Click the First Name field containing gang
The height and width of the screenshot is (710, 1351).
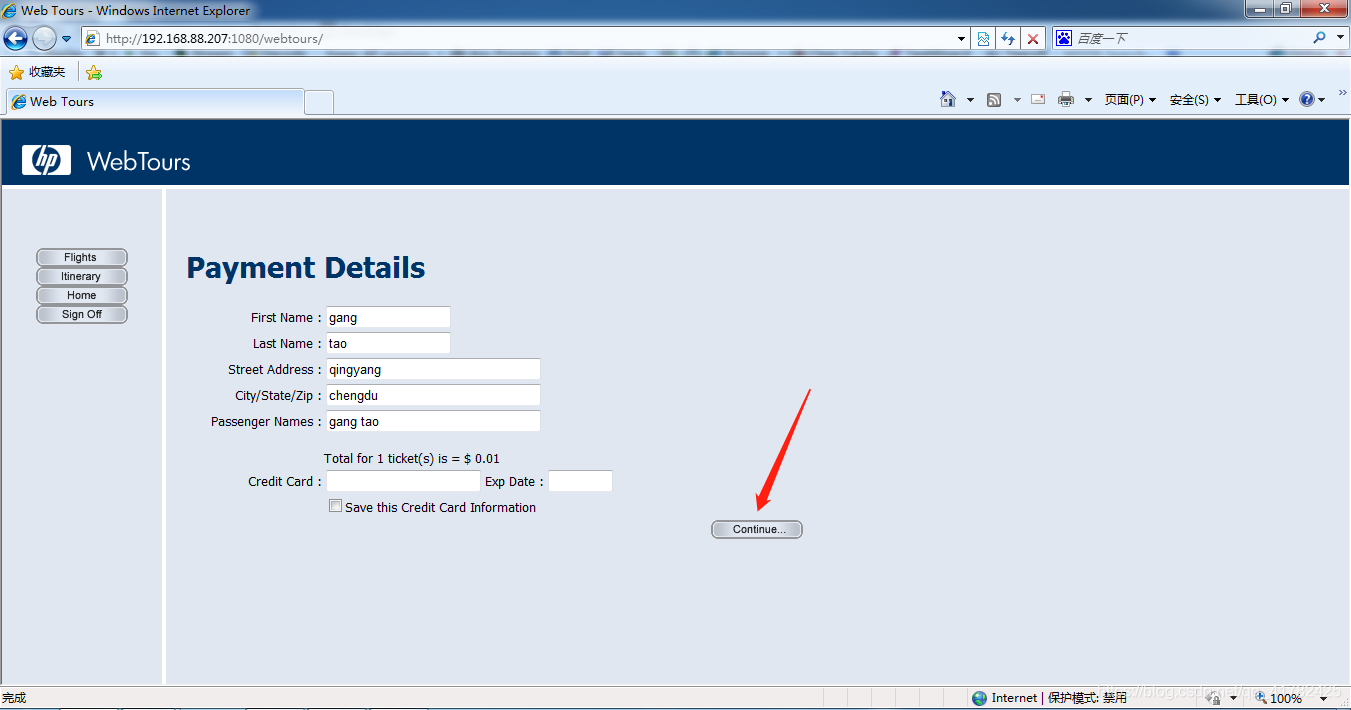388,317
